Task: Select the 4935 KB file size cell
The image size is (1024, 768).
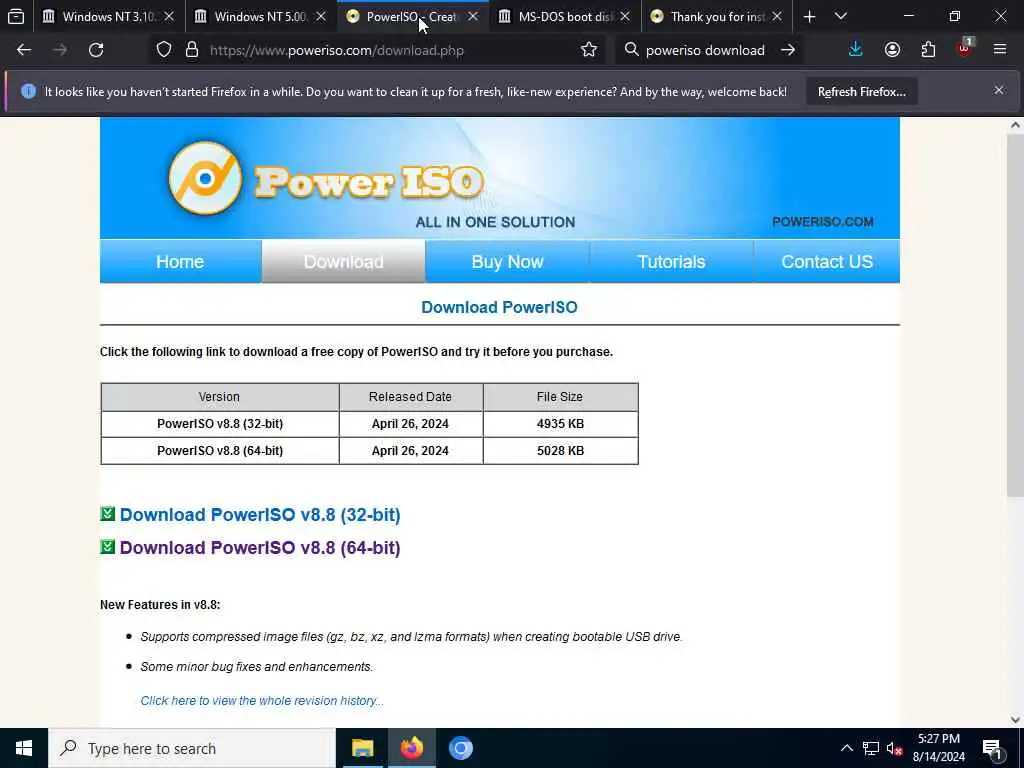Action: coord(560,424)
